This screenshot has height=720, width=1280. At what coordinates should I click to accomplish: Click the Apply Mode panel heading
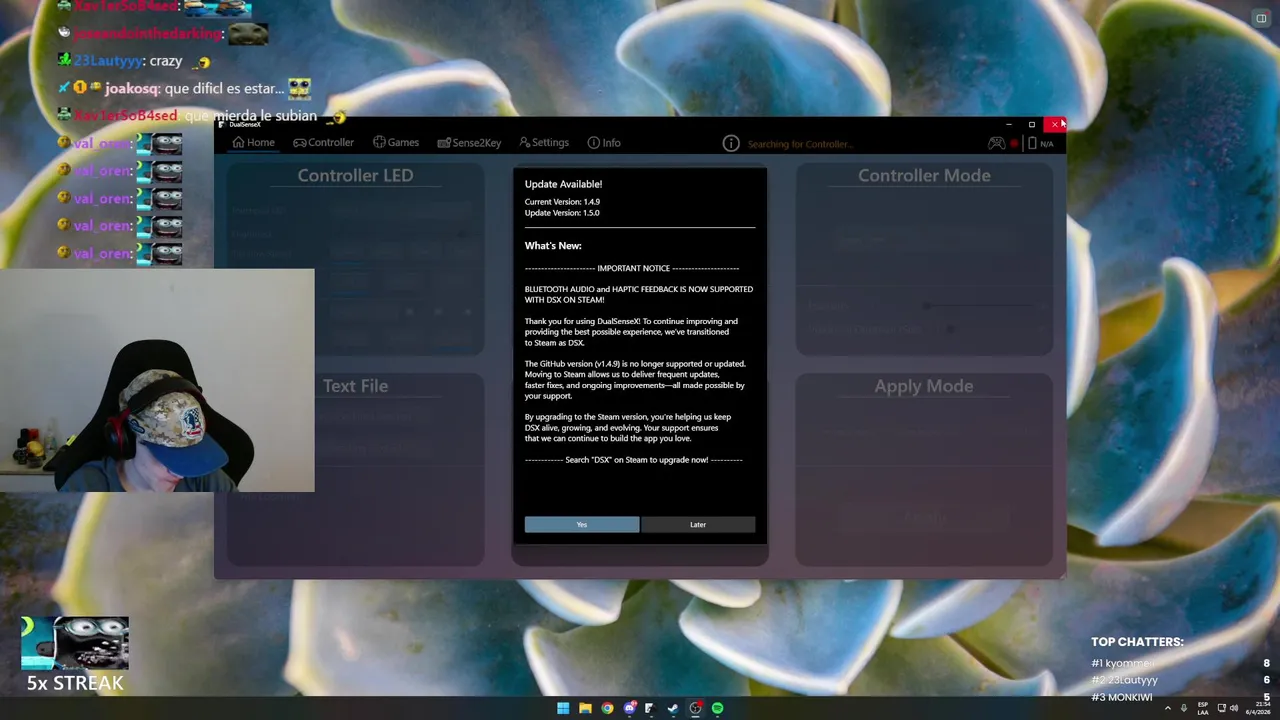click(924, 386)
